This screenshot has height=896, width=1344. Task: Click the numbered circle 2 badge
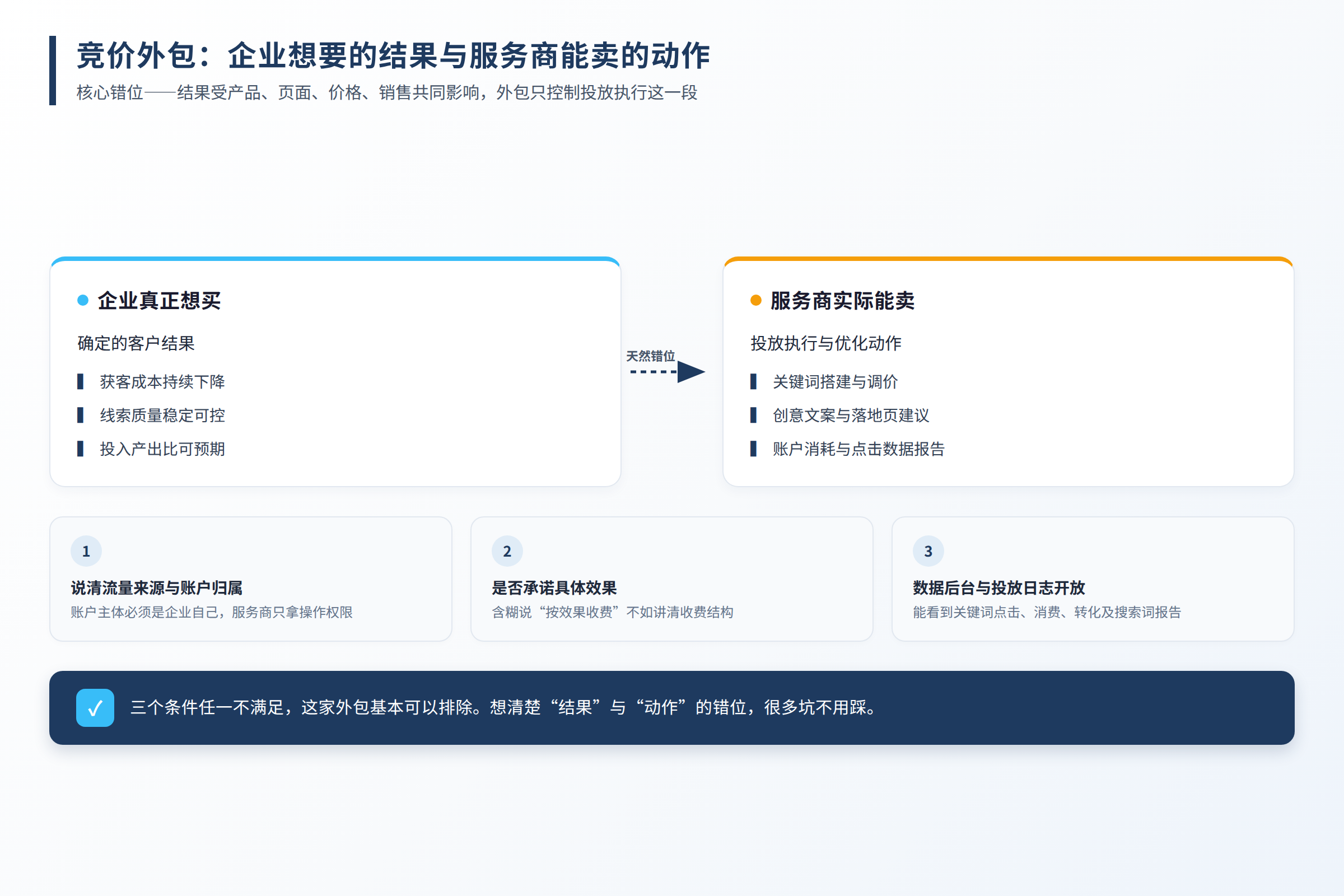coord(507,551)
